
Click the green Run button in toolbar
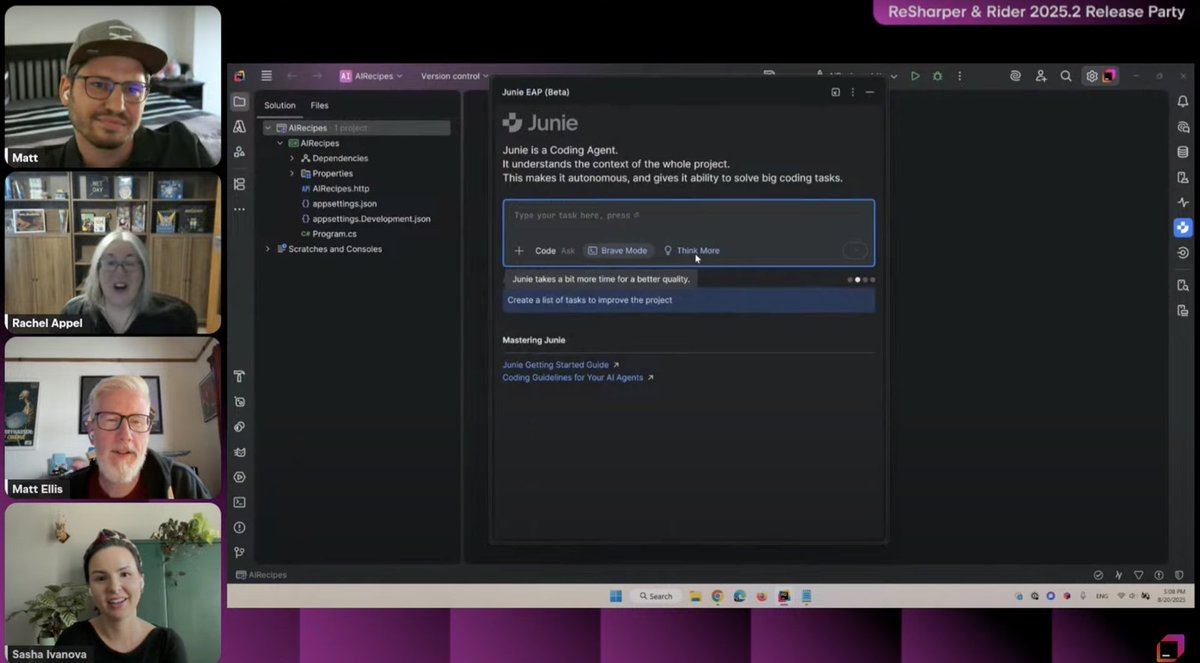click(x=915, y=76)
